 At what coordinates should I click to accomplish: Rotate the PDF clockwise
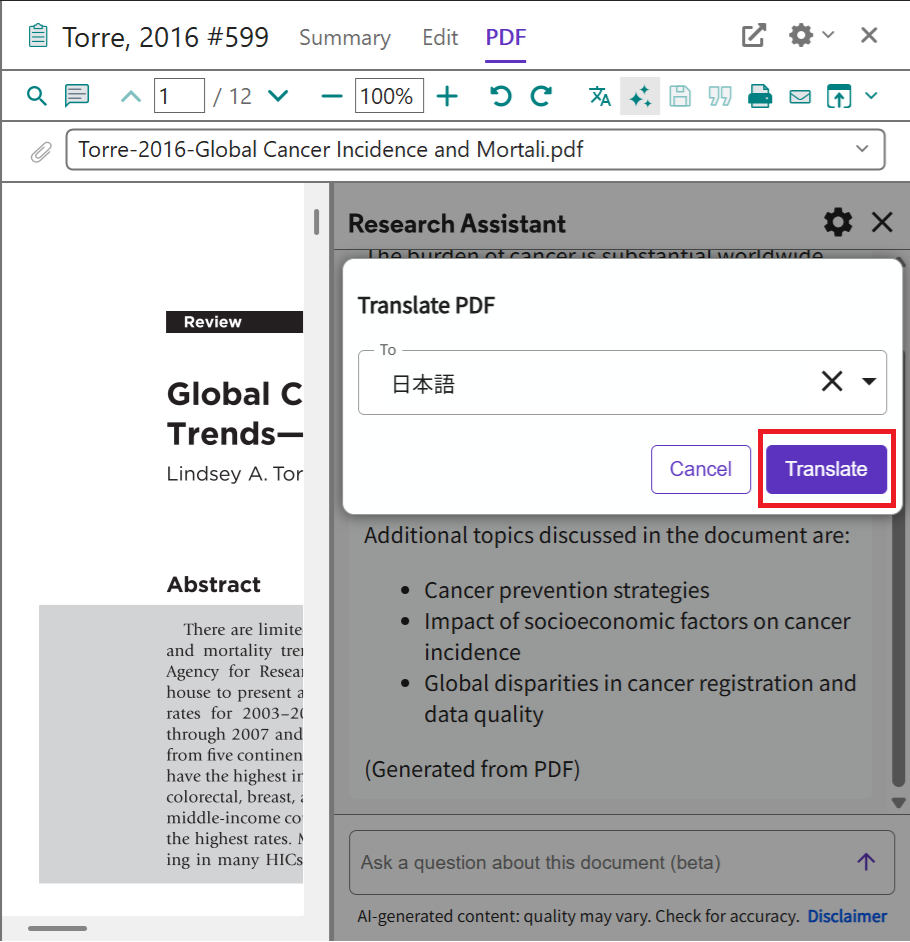point(541,96)
